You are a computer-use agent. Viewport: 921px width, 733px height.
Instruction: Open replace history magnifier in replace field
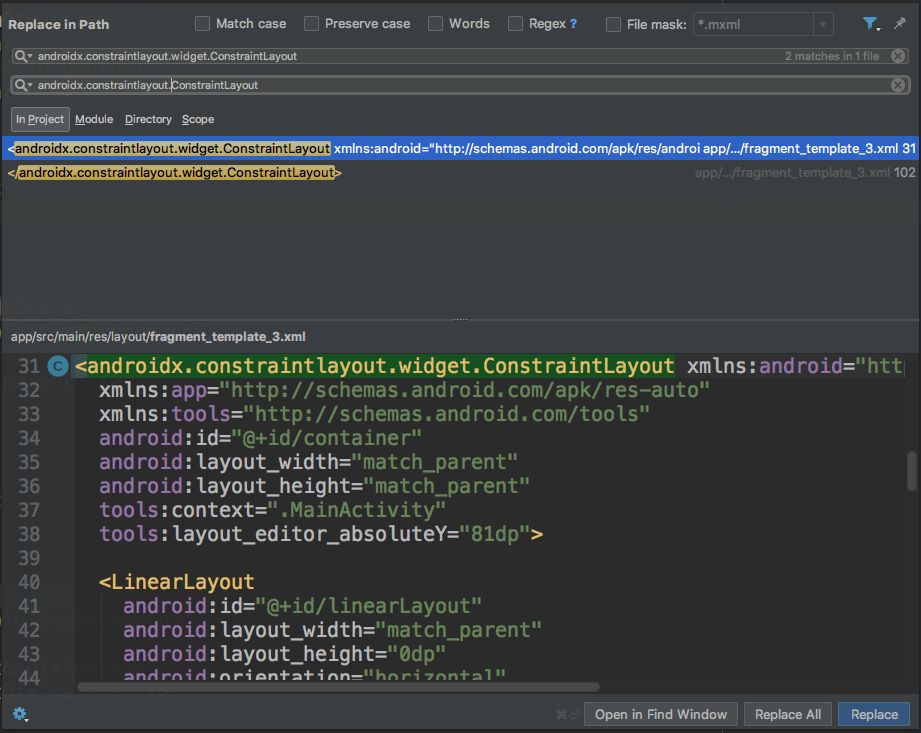click(x=22, y=85)
